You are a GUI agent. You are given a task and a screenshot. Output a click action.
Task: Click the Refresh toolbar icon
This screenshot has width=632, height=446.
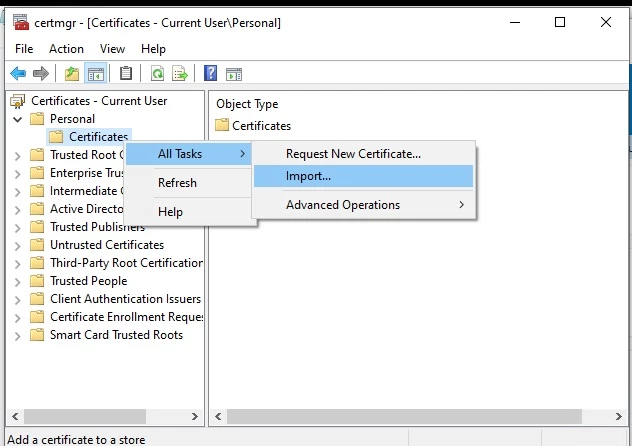pyautogui.click(x=157, y=74)
